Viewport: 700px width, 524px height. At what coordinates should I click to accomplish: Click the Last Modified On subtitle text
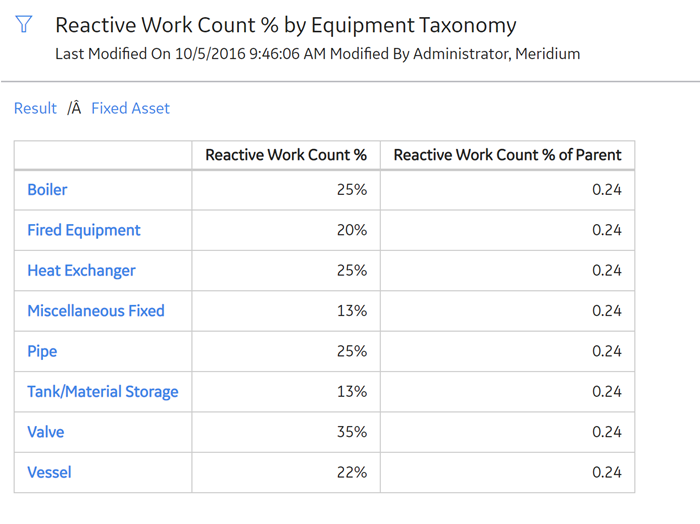(x=317, y=54)
